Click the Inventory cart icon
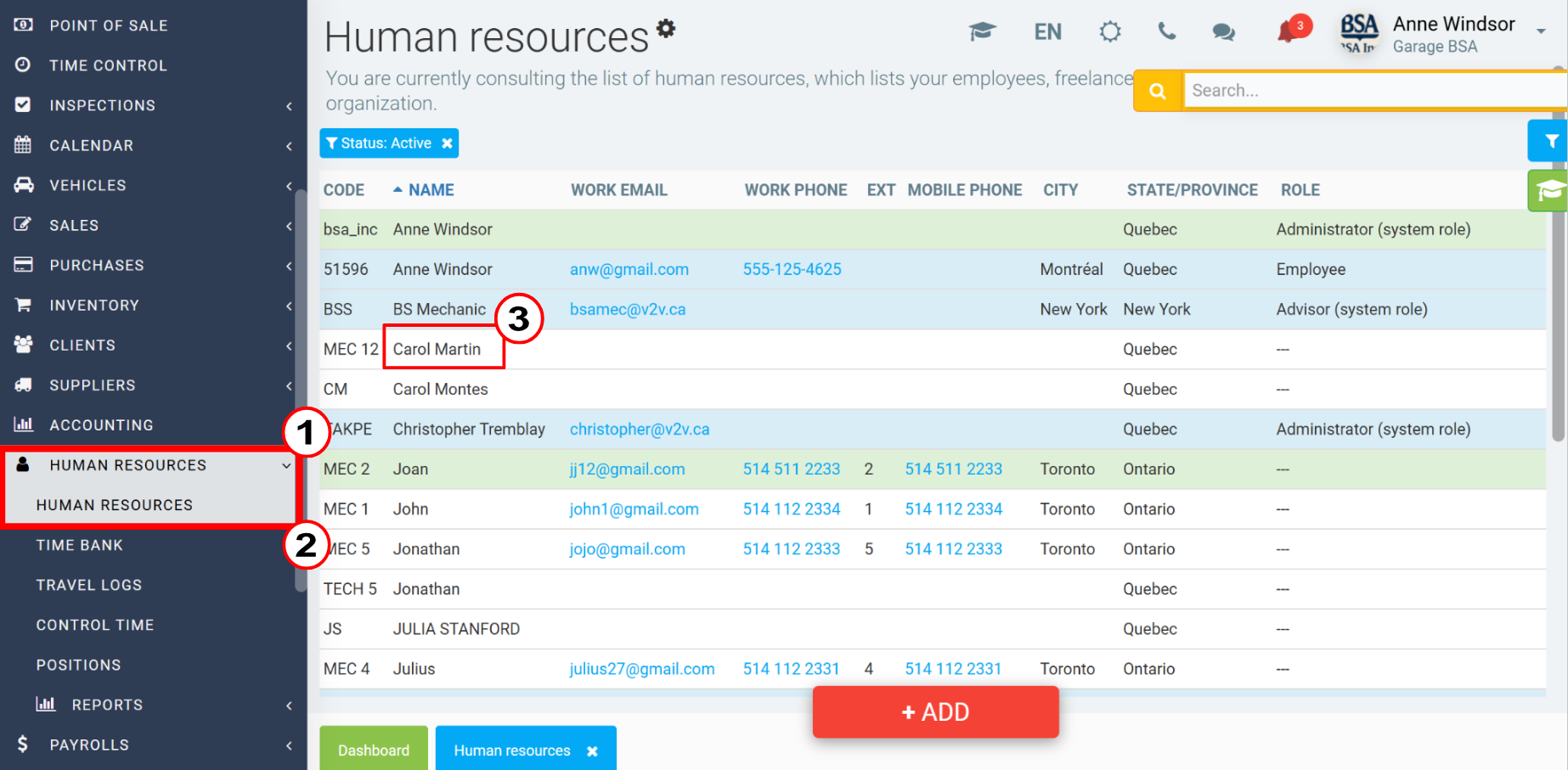The image size is (1568, 770). click(x=23, y=304)
